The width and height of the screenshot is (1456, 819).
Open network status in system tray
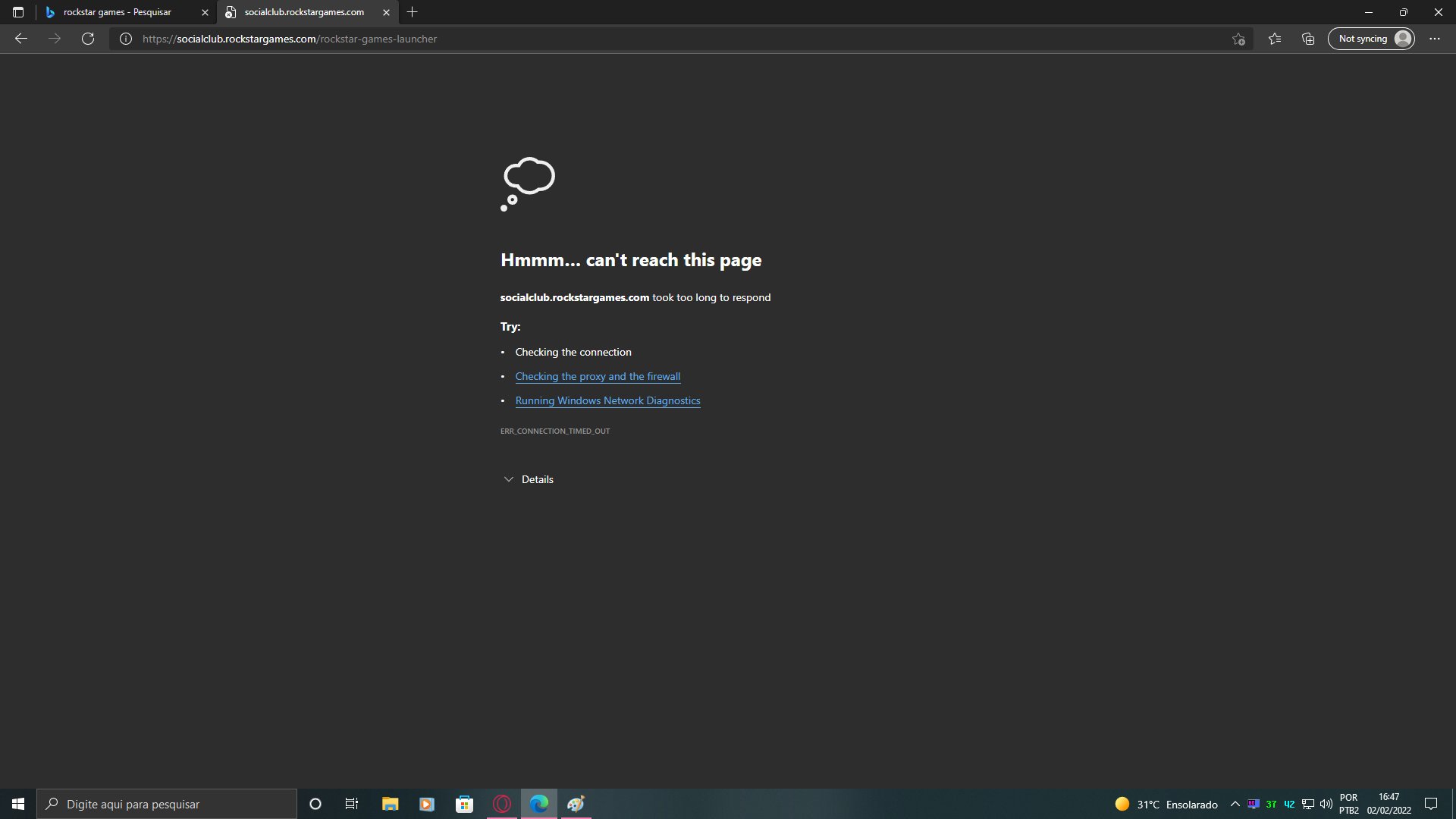pyautogui.click(x=1308, y=804)
